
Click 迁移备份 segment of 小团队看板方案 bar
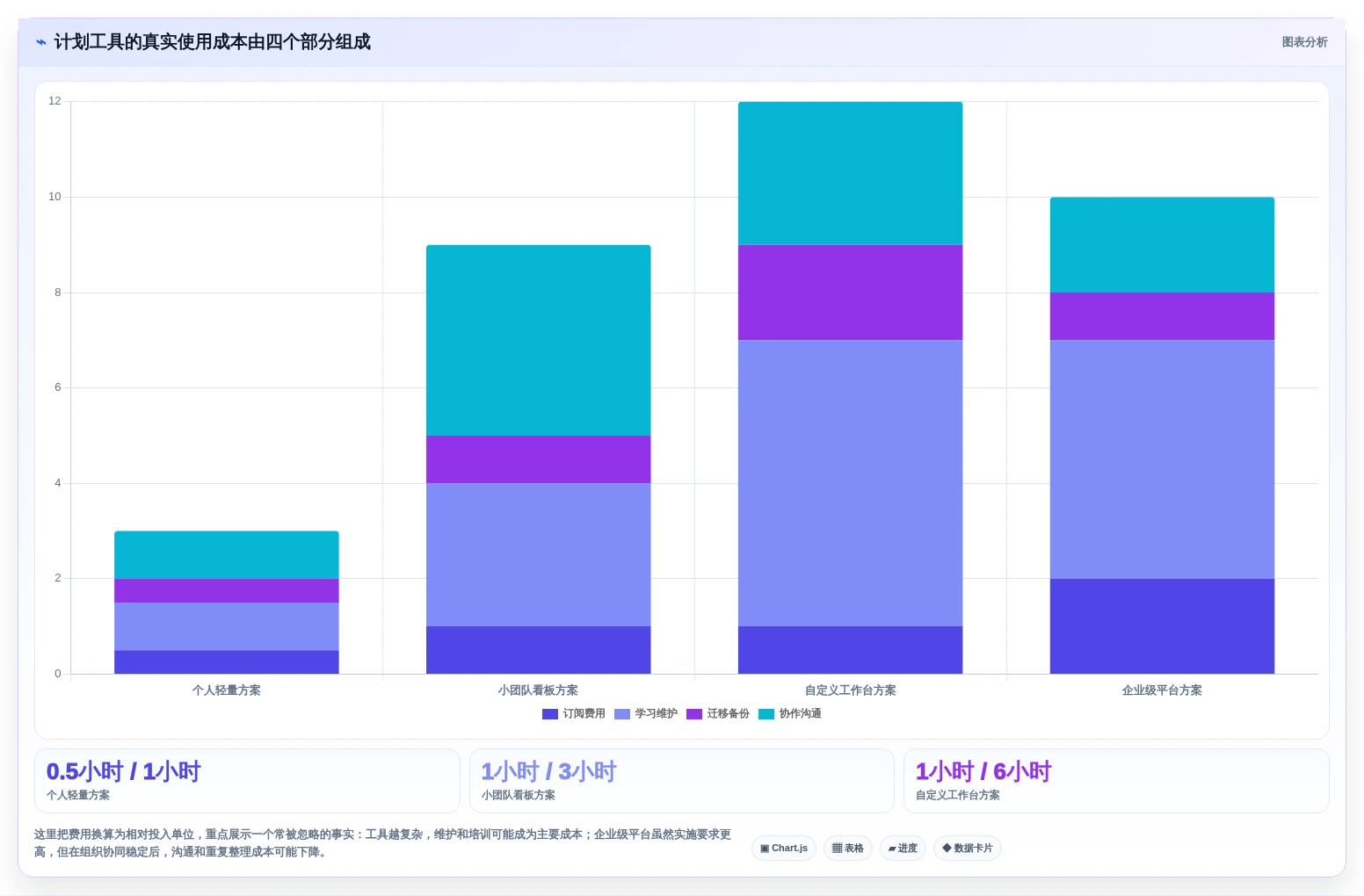[539, 459]
